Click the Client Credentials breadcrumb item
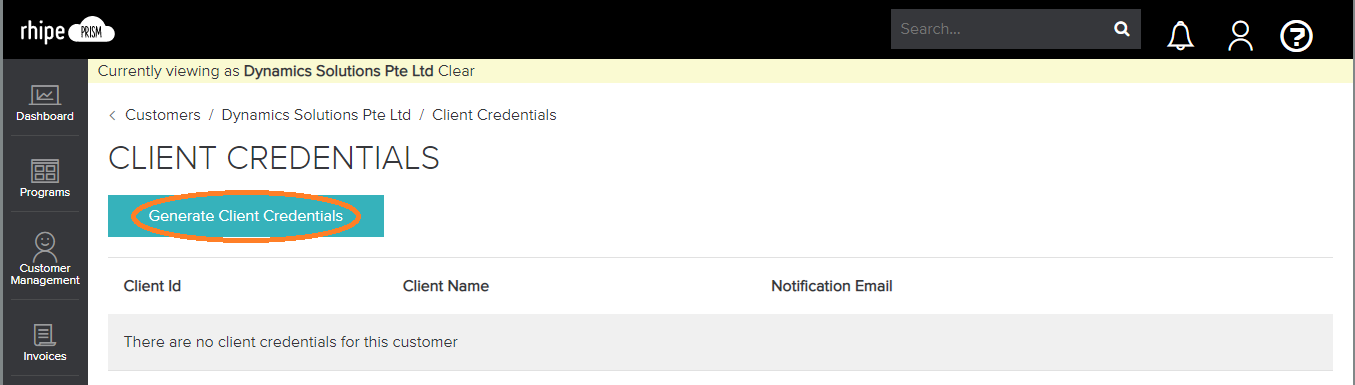The image size is (1355, 385). 494,115
